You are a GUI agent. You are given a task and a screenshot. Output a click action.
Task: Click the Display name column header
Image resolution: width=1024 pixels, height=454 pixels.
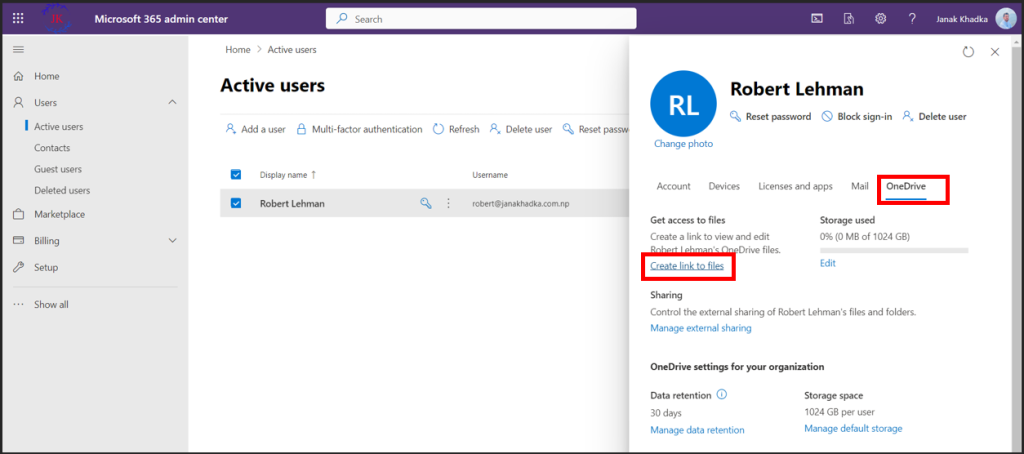283,175
